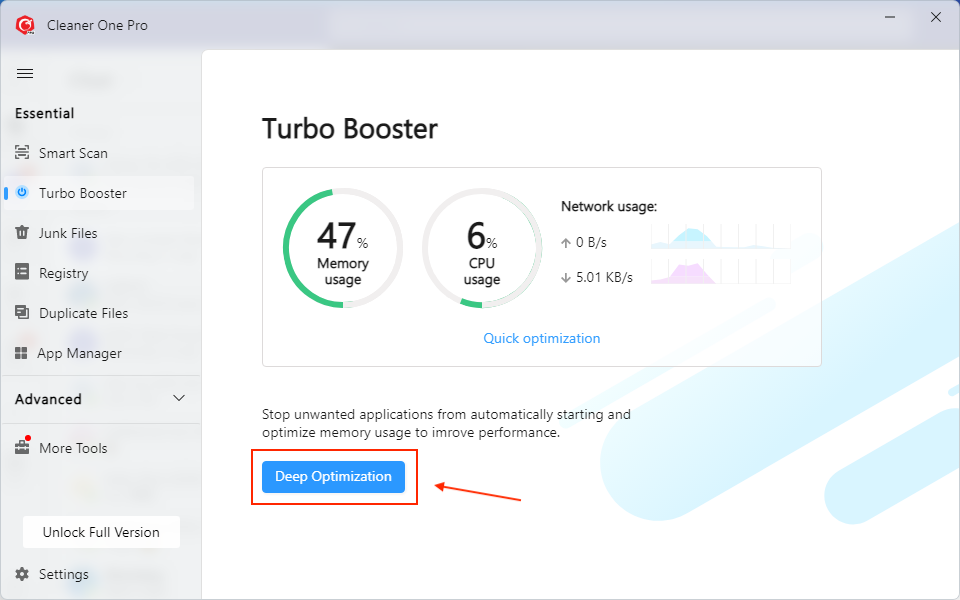Screen dimensions: 960x600
Task: Click the Smart Scan icon
Action: [x=22, y=153]
